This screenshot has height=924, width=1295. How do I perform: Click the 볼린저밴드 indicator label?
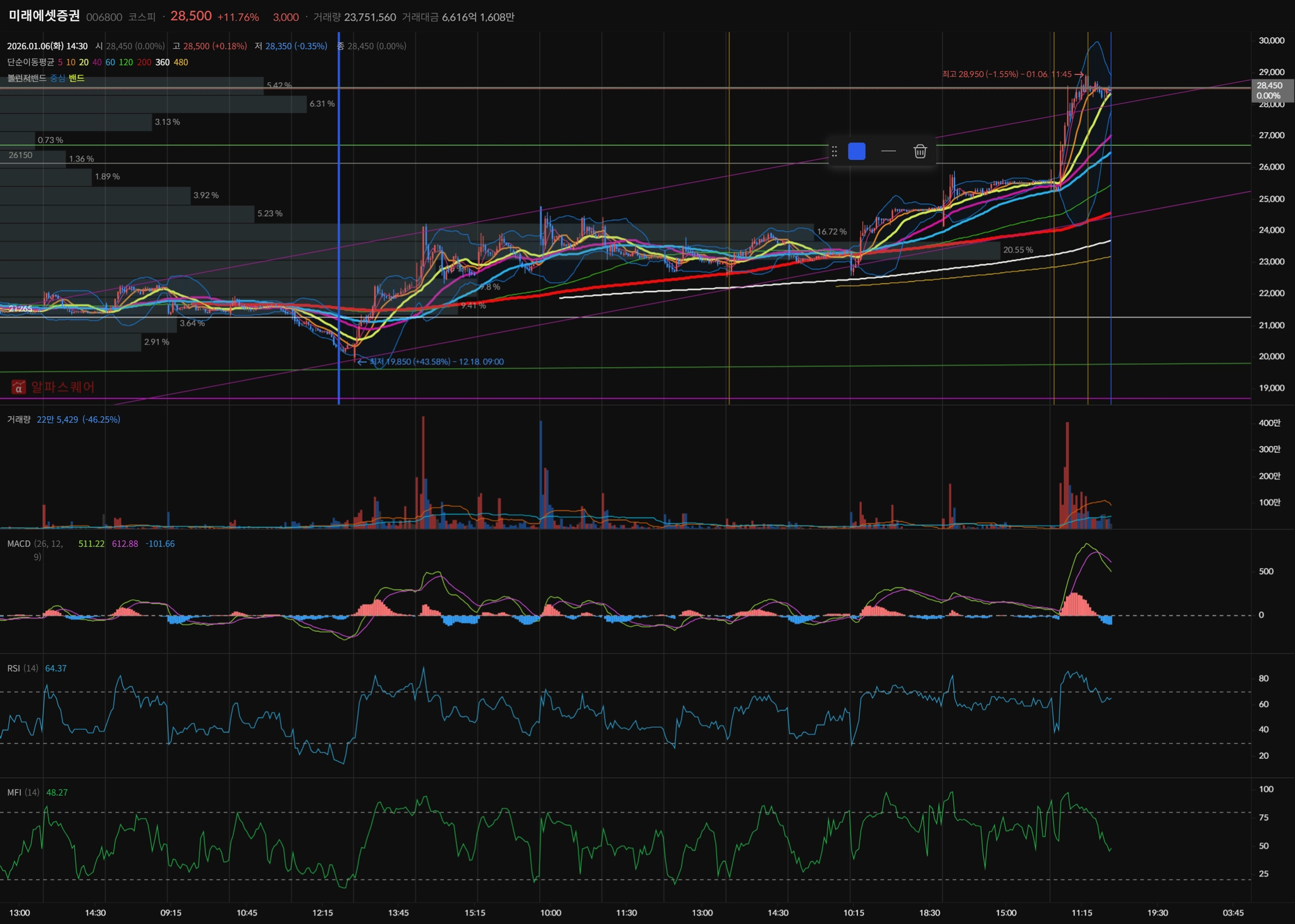(x=27, y=78)
